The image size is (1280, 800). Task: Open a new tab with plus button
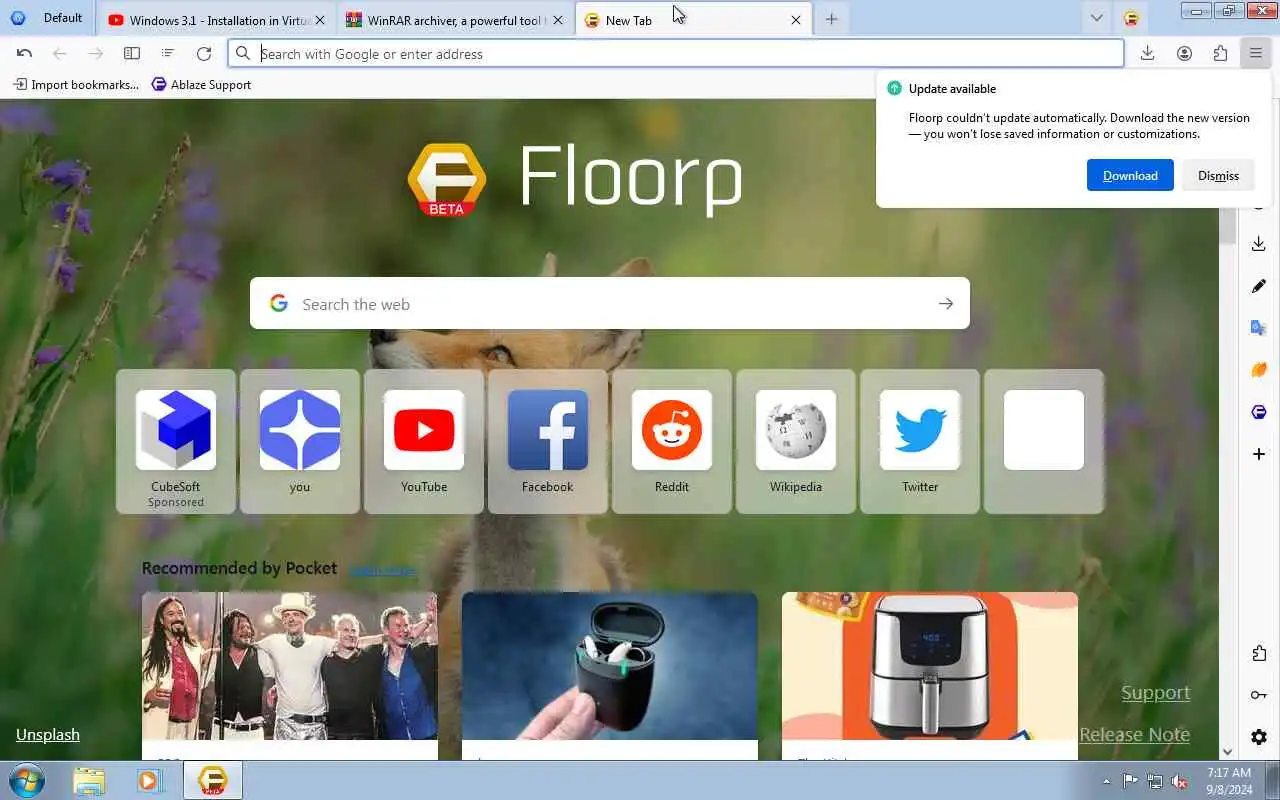[831, 19]
